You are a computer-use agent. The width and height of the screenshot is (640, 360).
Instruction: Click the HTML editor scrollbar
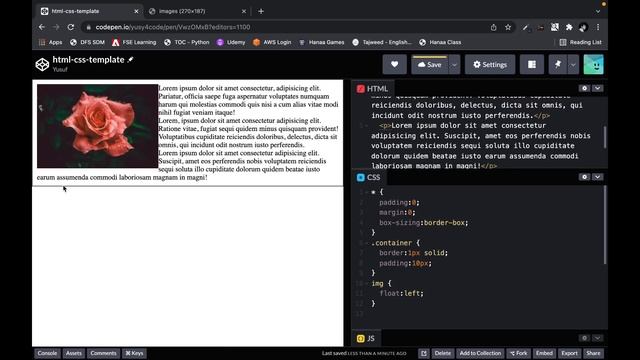[x=605, y=137]
